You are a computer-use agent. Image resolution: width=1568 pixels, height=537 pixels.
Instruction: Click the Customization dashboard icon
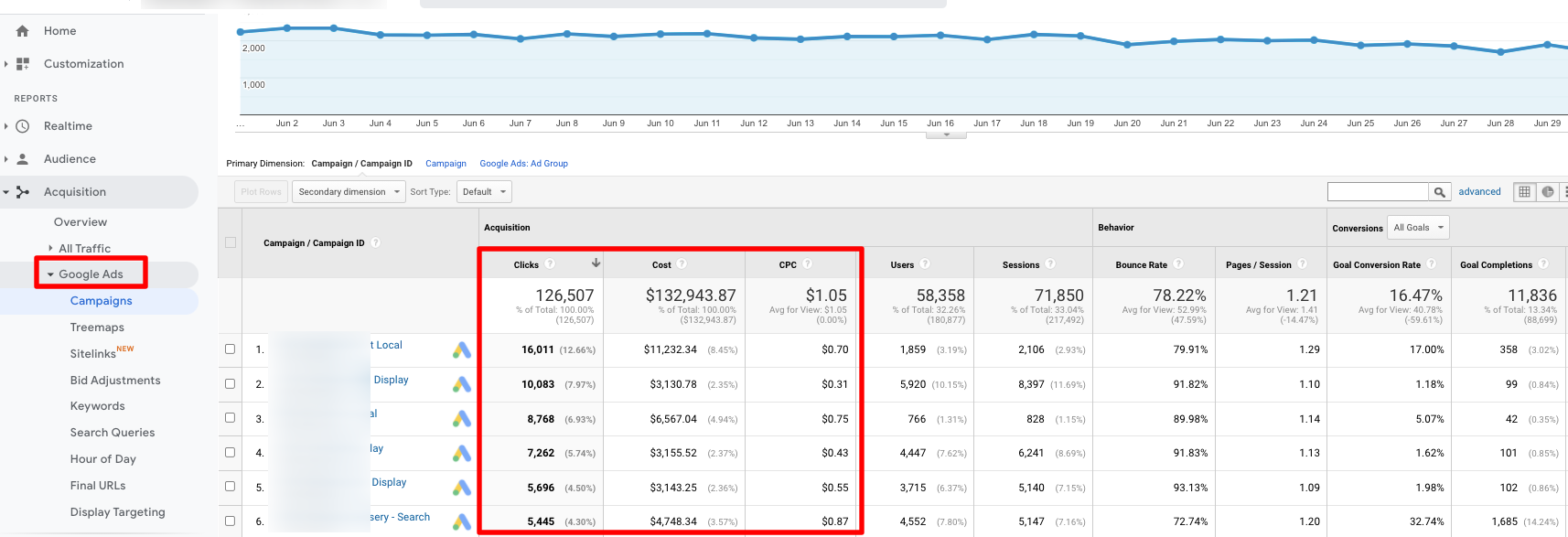(24, 64)
